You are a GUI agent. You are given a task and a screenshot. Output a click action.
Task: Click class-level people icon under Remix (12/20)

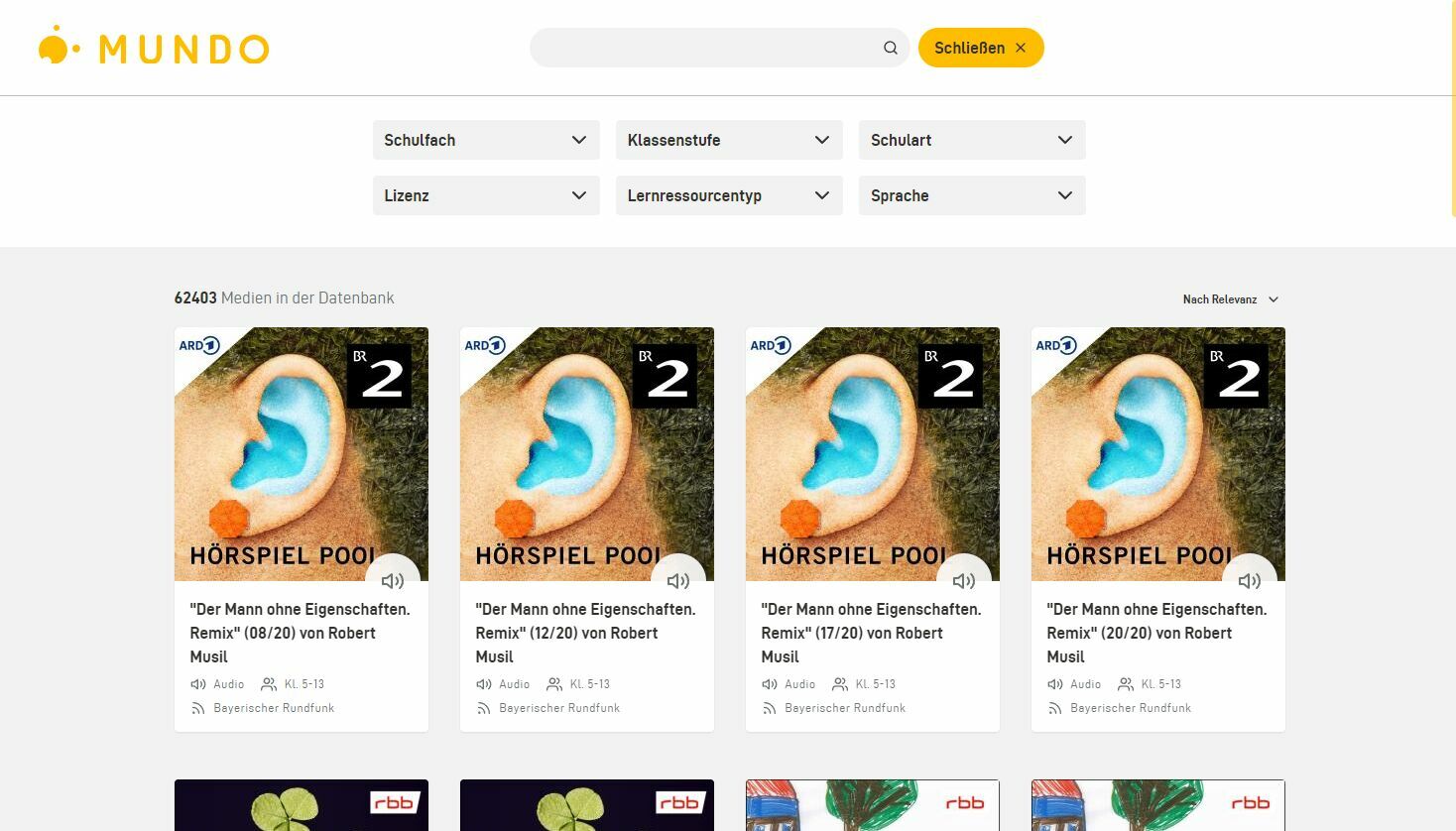tap(554, 684)
